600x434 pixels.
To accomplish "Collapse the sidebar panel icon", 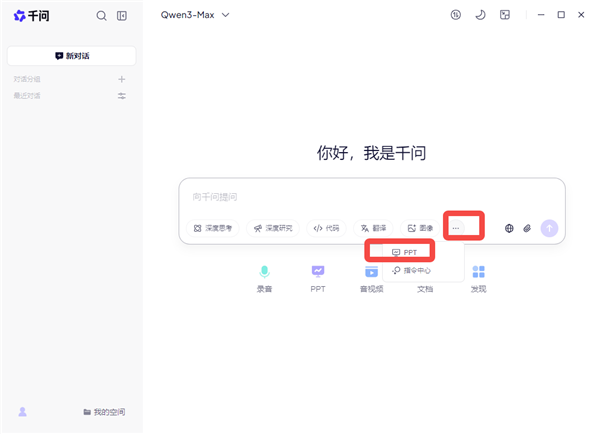I will pyautogui.click(x=122, y=16).
